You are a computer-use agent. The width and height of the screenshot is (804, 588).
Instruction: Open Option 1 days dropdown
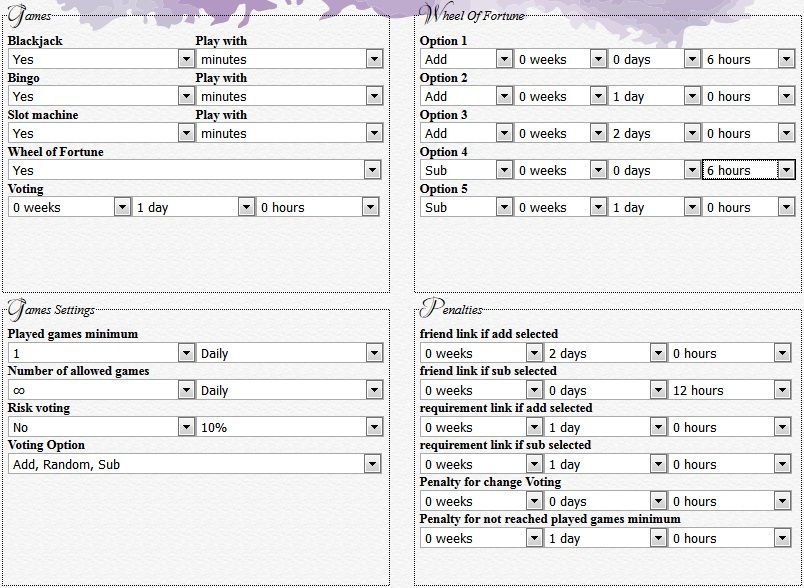(654, 59)
